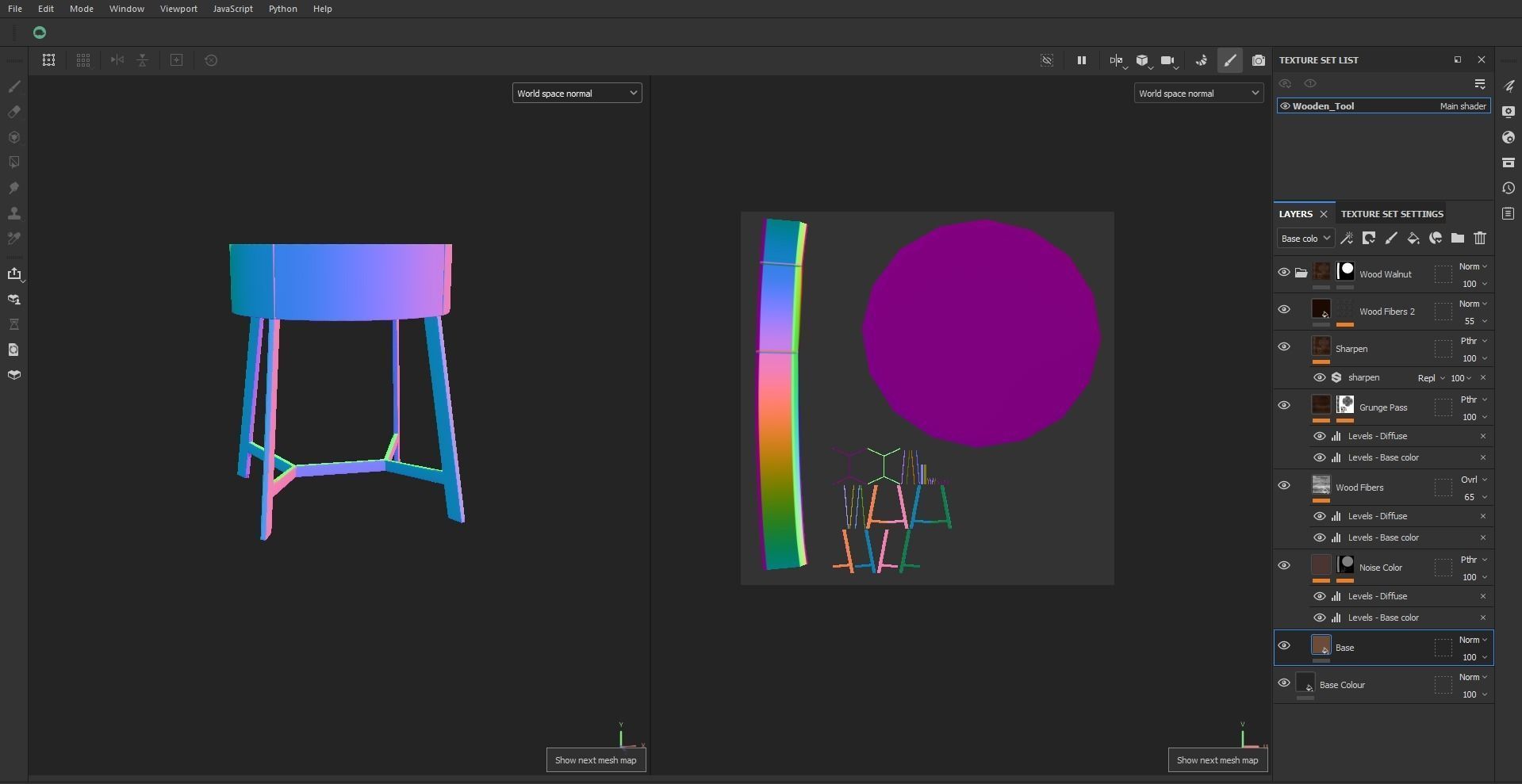This screenshot has width=1522, height=784.
Task: Click left viewport Show next mesh map
Action: click(x=596, y=760)
